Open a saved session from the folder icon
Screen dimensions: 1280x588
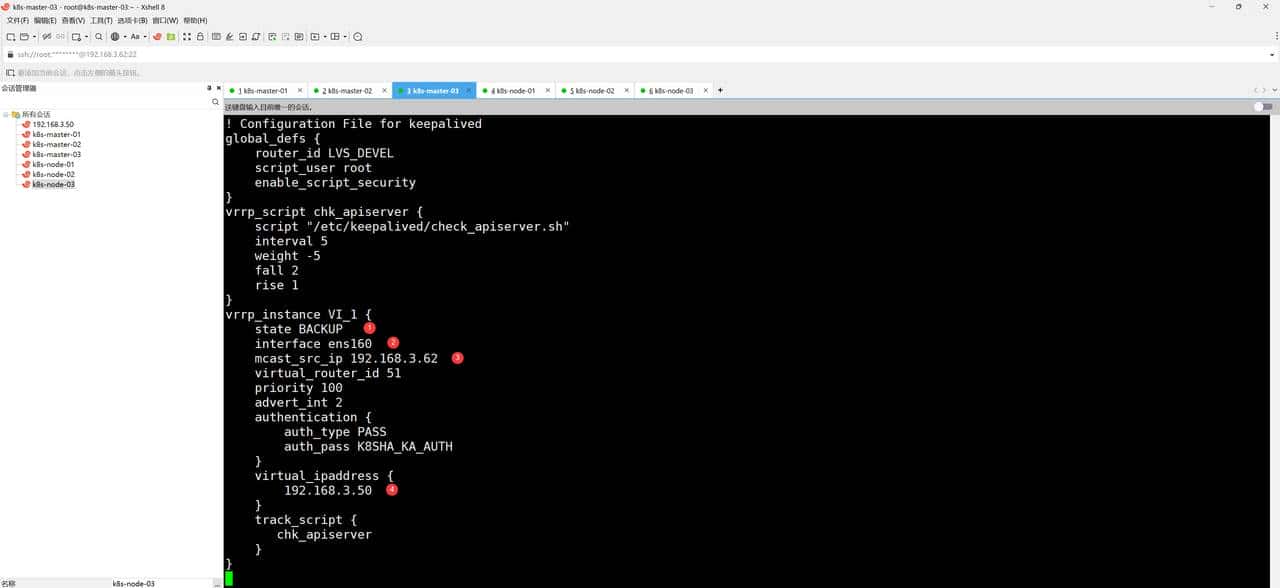click(x=25, y=37)
